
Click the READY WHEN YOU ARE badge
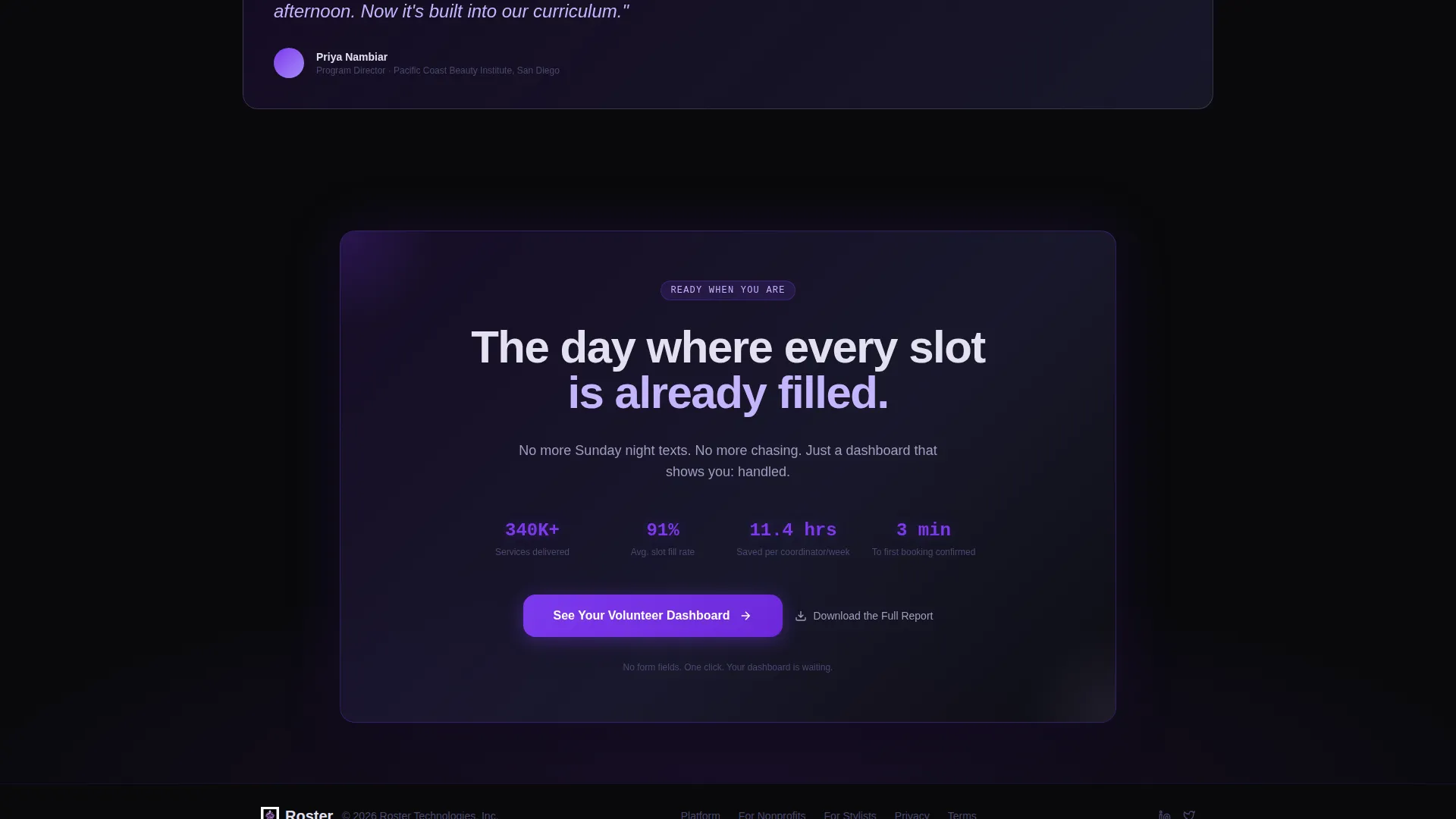[728, 290]
